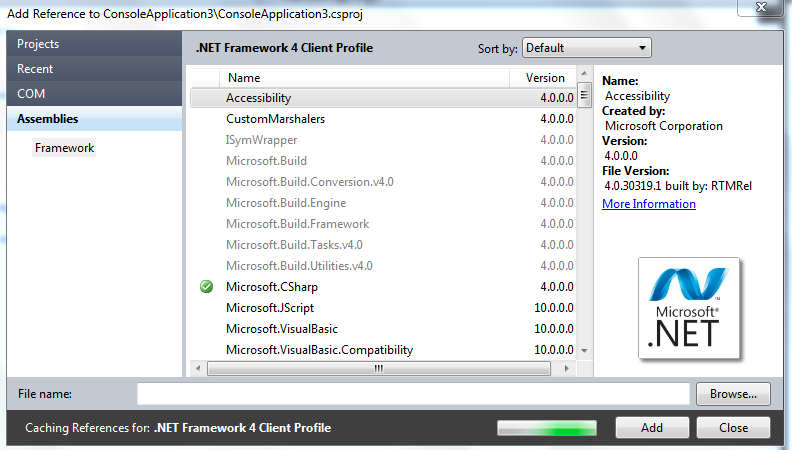Click the Browse... button
The width and height of the screenshot is (792, 450).
733,394
